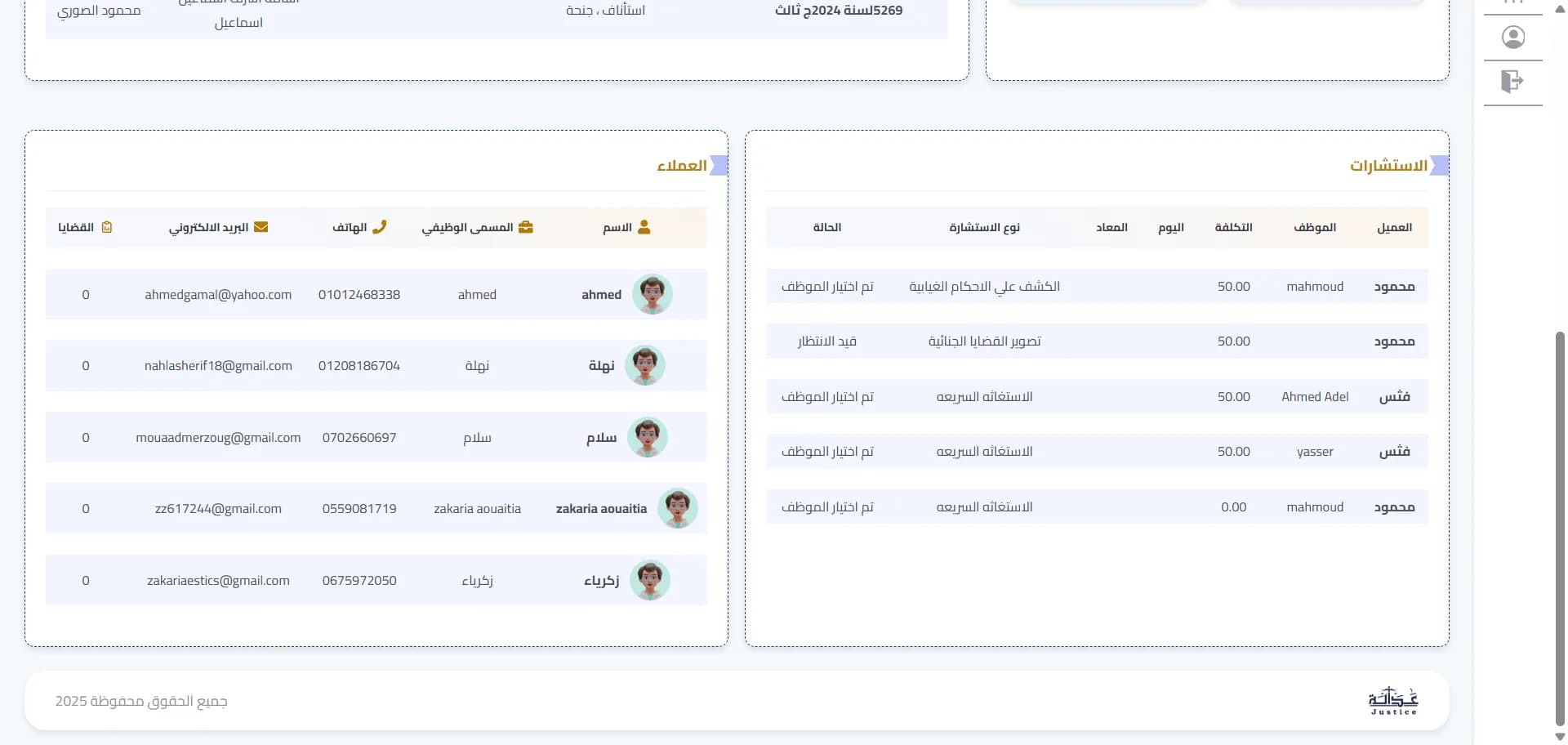Click the logout icon in sidebar

point(1512,81)
